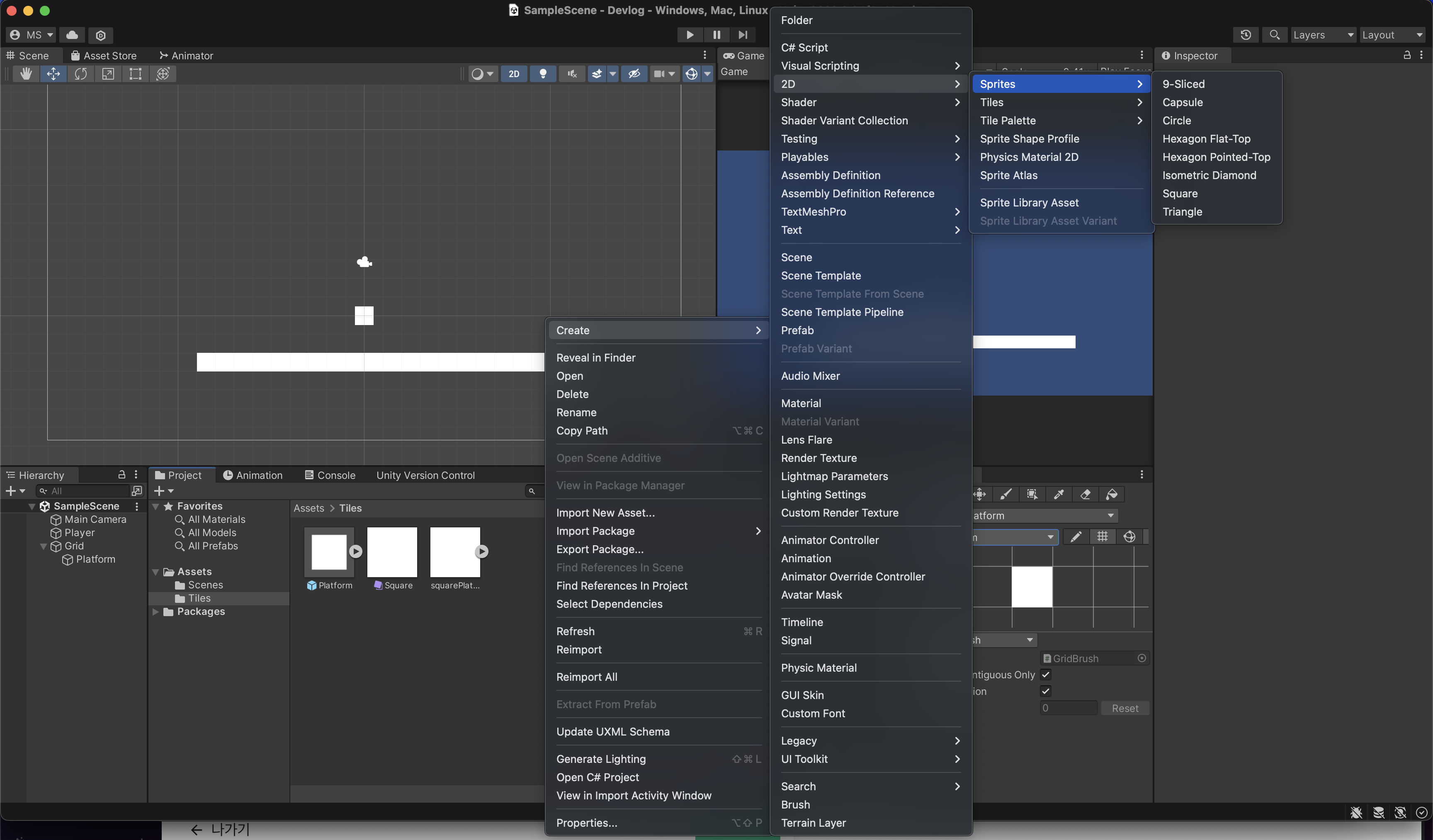Click the Play button

tap(689, 35)
